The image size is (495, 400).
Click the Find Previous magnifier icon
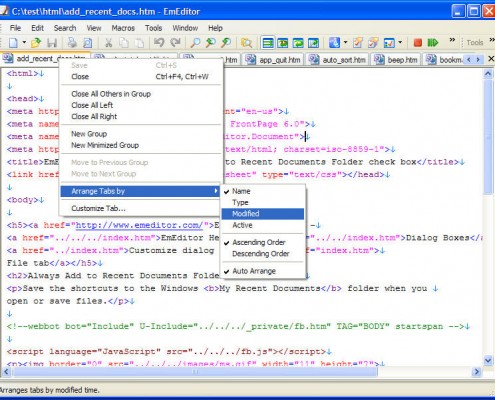(x=226, y=43)
